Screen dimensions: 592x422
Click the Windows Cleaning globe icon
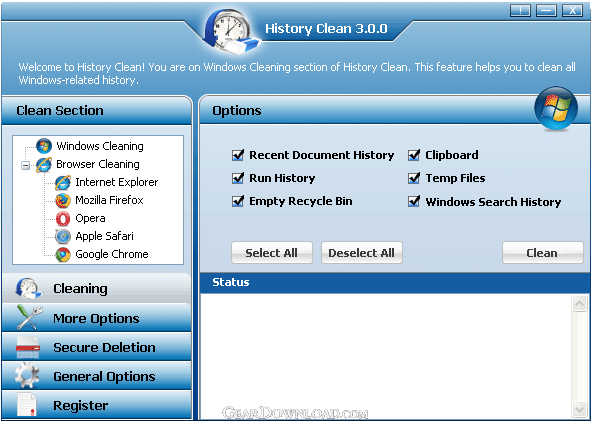click(44, 146)
